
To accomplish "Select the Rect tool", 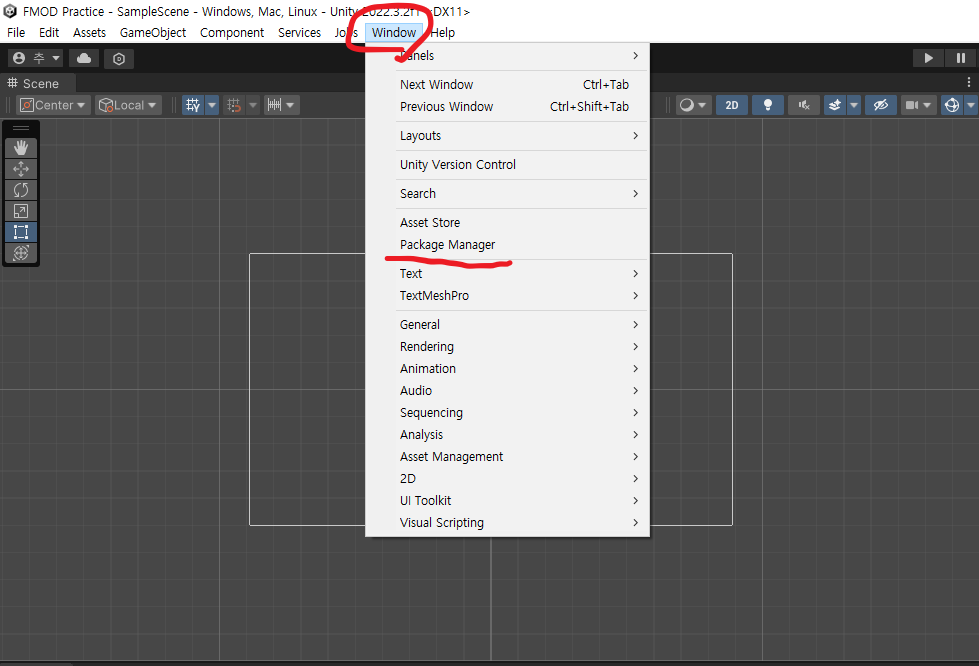I will pyautogui.click(x=21, y=232).
